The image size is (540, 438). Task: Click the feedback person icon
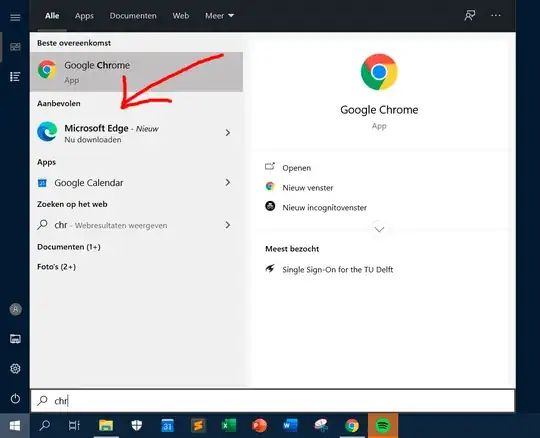point(470,15)
